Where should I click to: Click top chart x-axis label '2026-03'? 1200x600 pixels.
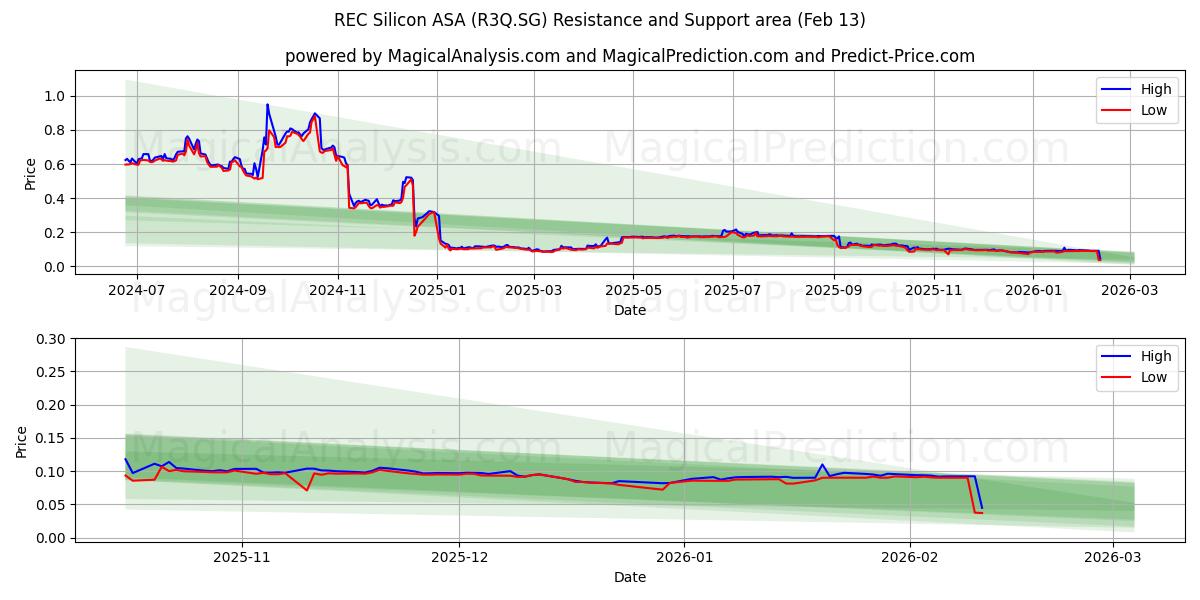coord(1131,290)
